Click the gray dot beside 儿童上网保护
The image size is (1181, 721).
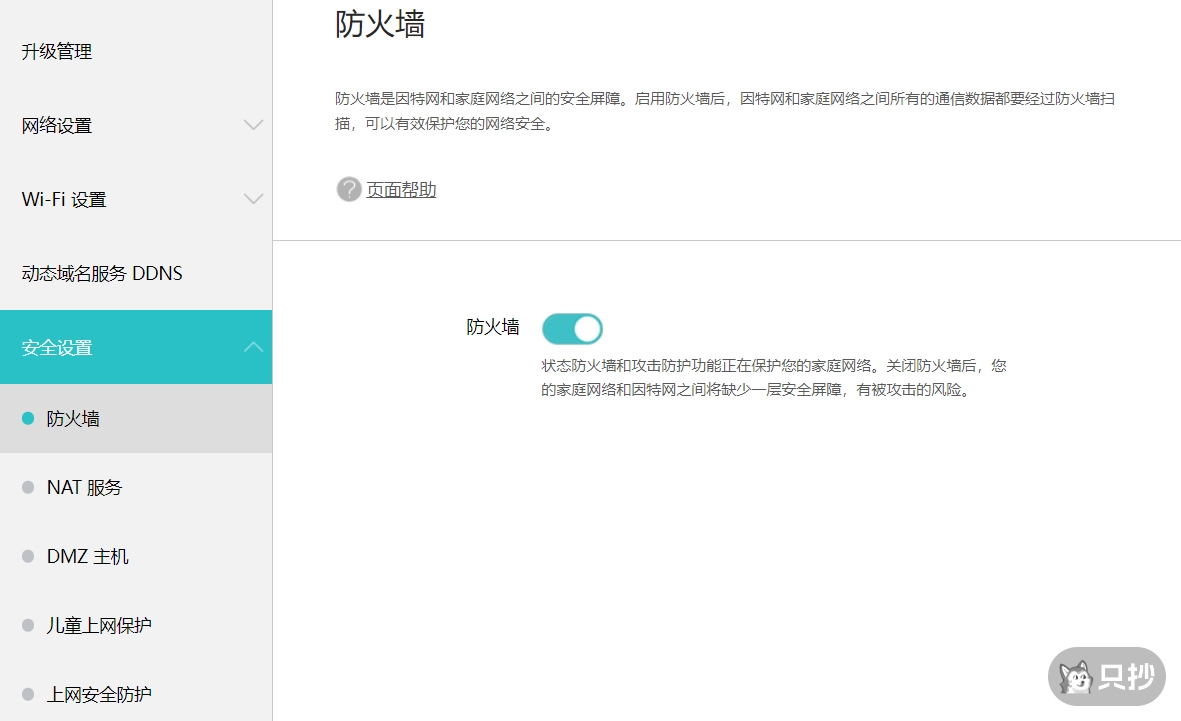coord(29,624)
